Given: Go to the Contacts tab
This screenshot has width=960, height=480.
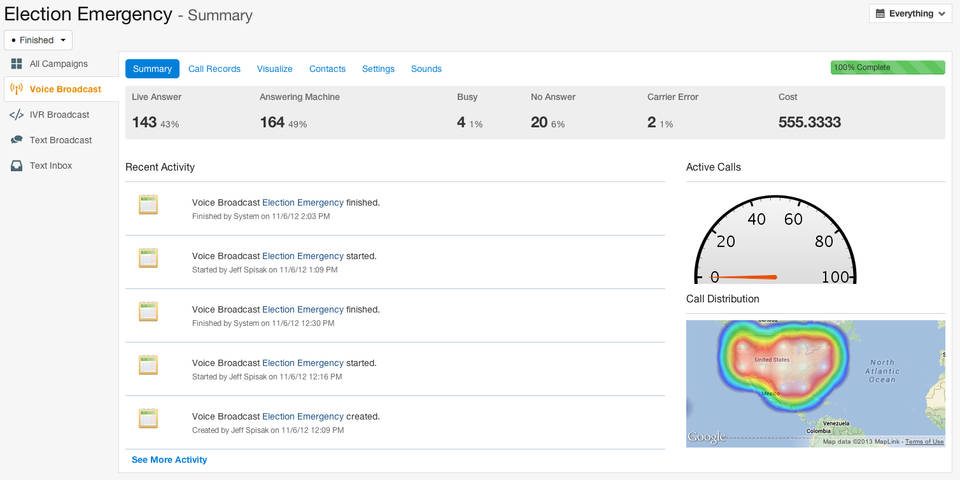Looking at the screenshot, I should click(327, 69).
